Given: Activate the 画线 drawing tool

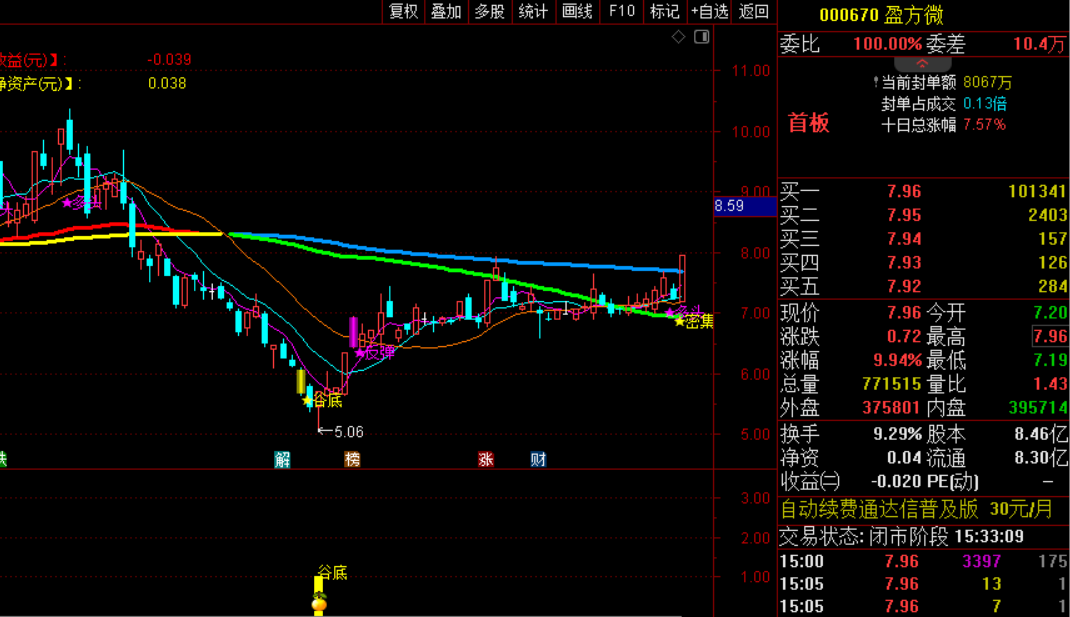Looking at the screenshot, I should pos(577,12).
